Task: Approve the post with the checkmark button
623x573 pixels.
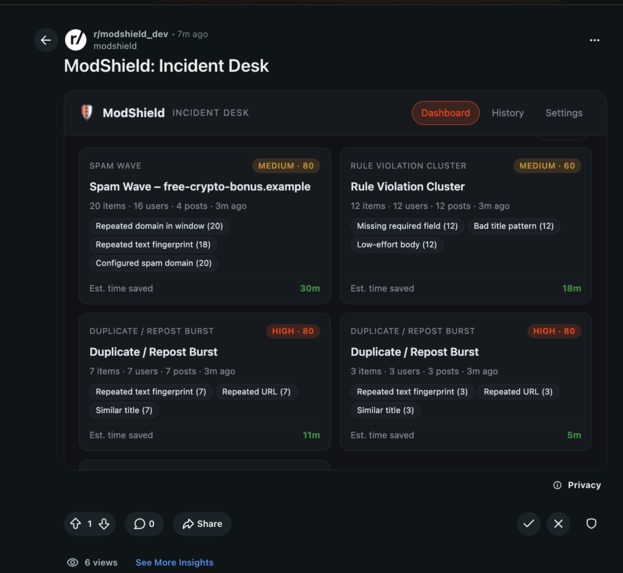Action: click(528, 524)
